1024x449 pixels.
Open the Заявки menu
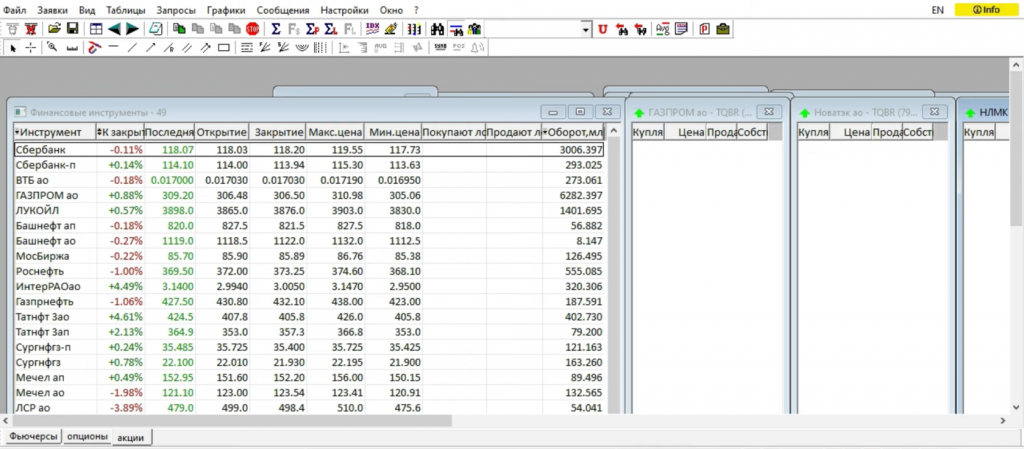coord(52,10)
